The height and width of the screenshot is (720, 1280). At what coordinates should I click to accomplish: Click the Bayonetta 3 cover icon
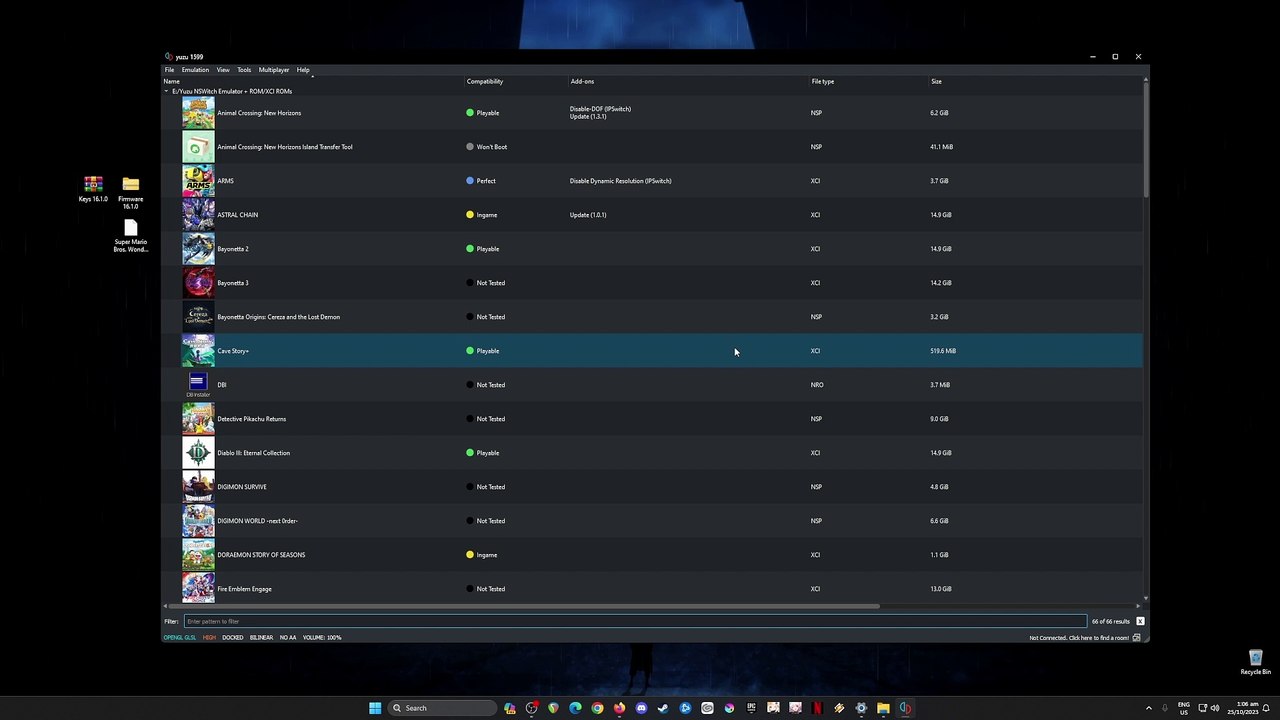pyautogui.click(x=198, y=283)
